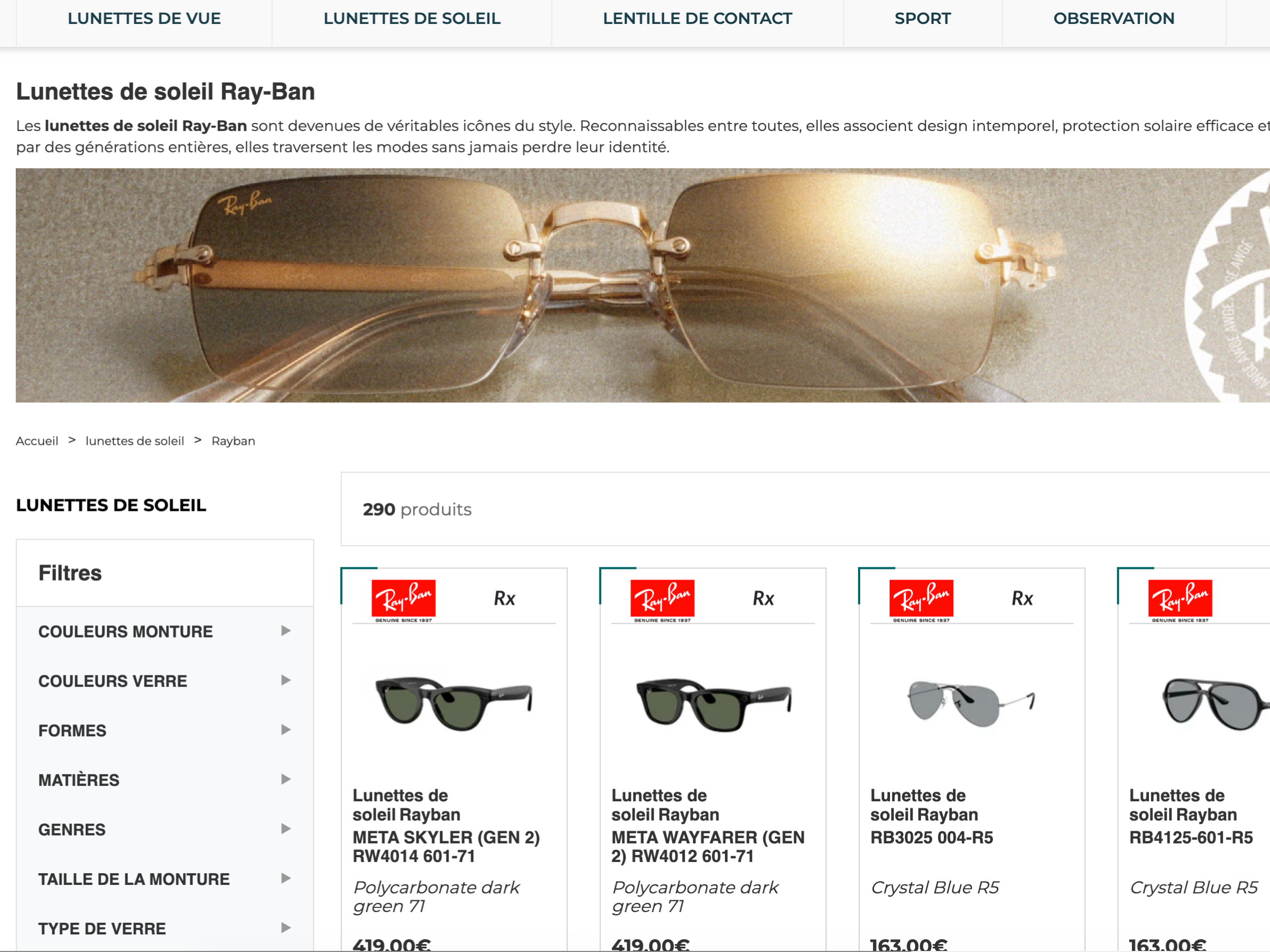Viewport: 1270px width, 952px height.
Task: Click the Rayban breadcrumb link
Action: 233,441
